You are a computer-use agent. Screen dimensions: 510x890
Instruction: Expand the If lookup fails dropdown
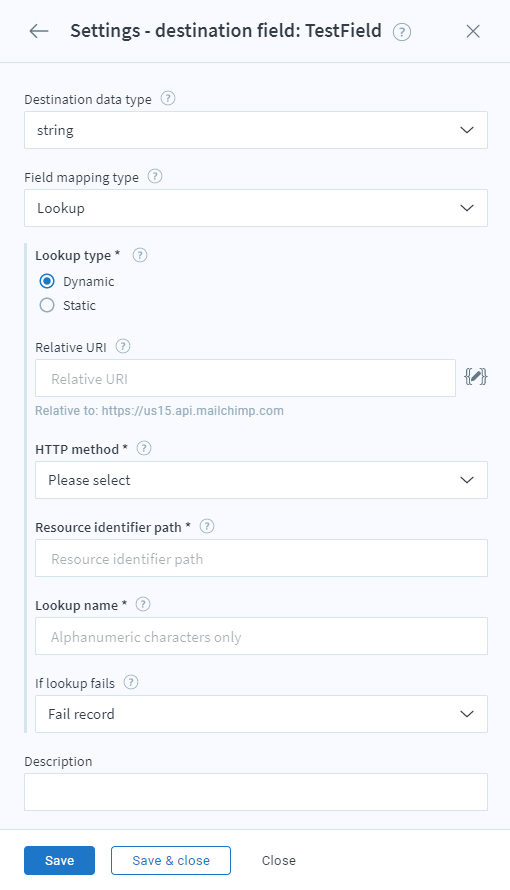(261, 713)
